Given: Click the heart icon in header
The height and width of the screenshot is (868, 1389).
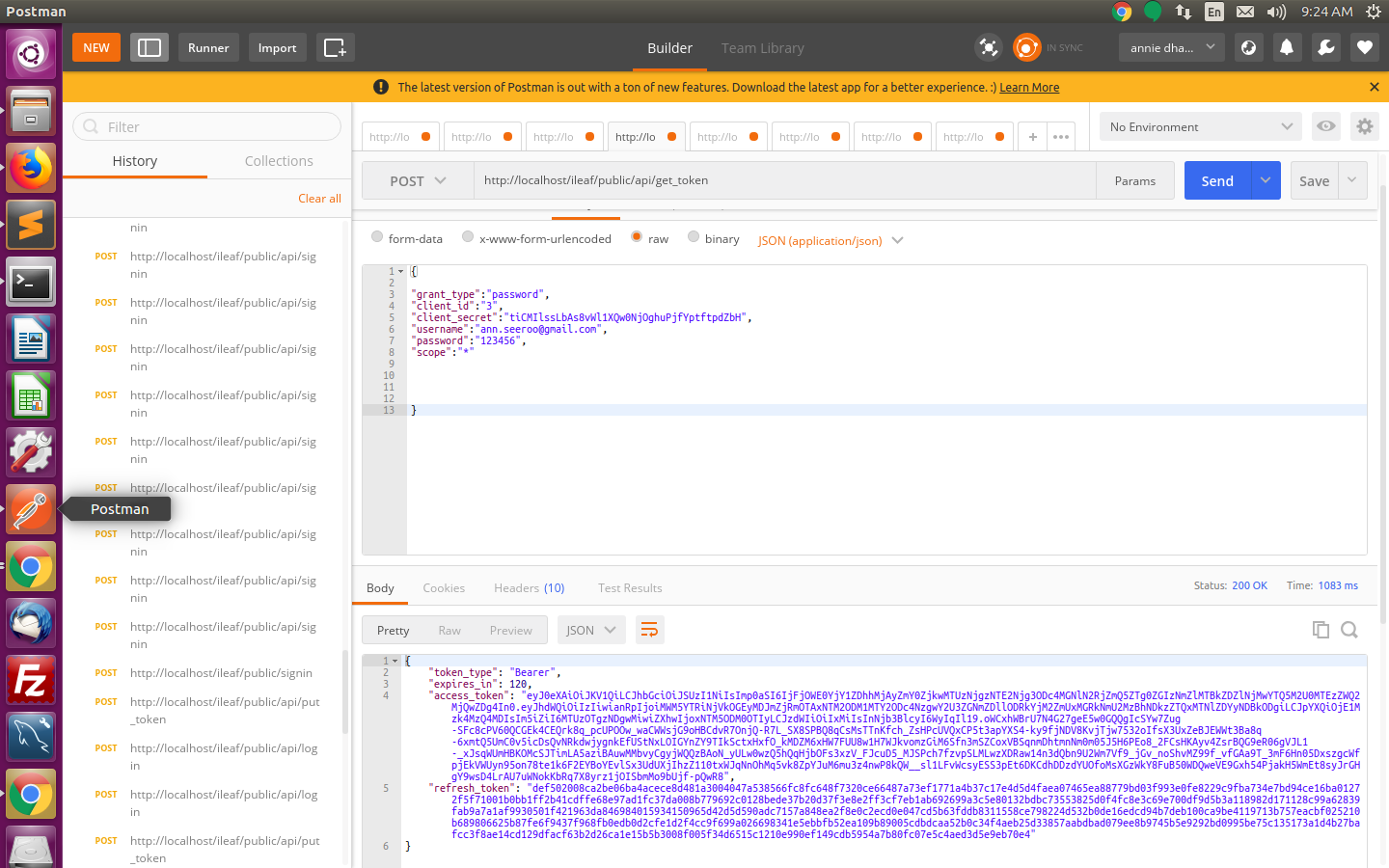Looking at the screenshot, I should [1364, 47].
